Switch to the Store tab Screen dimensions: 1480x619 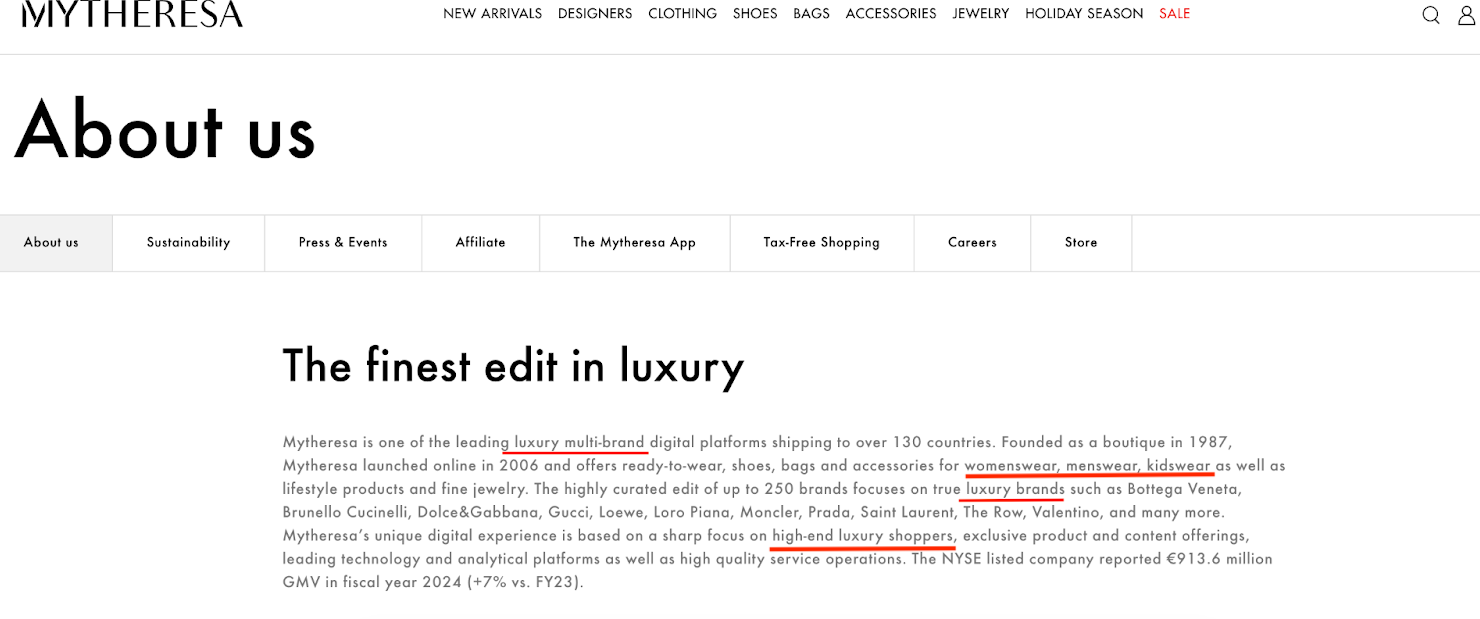point(1081,243)
